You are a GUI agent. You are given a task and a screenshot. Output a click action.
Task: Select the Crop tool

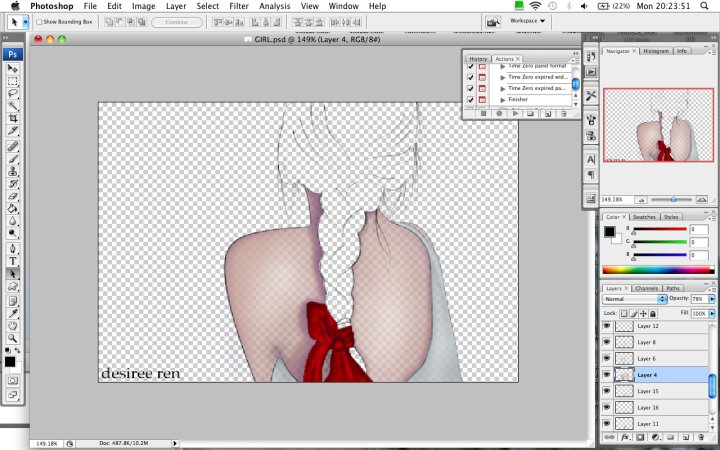pyautogui.click(x=12, y=118)
